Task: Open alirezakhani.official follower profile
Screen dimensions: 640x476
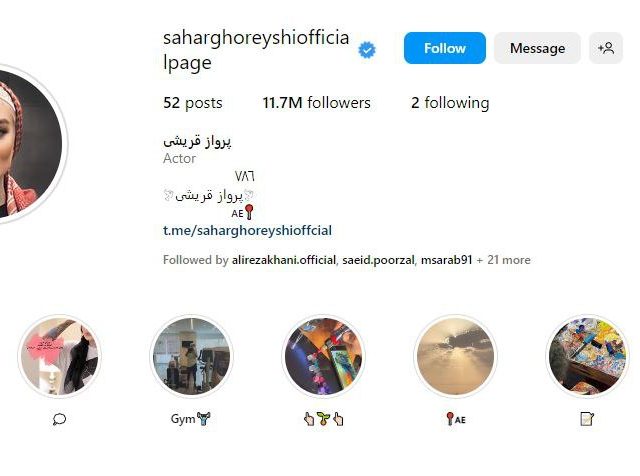Action: tap(284, 260)
